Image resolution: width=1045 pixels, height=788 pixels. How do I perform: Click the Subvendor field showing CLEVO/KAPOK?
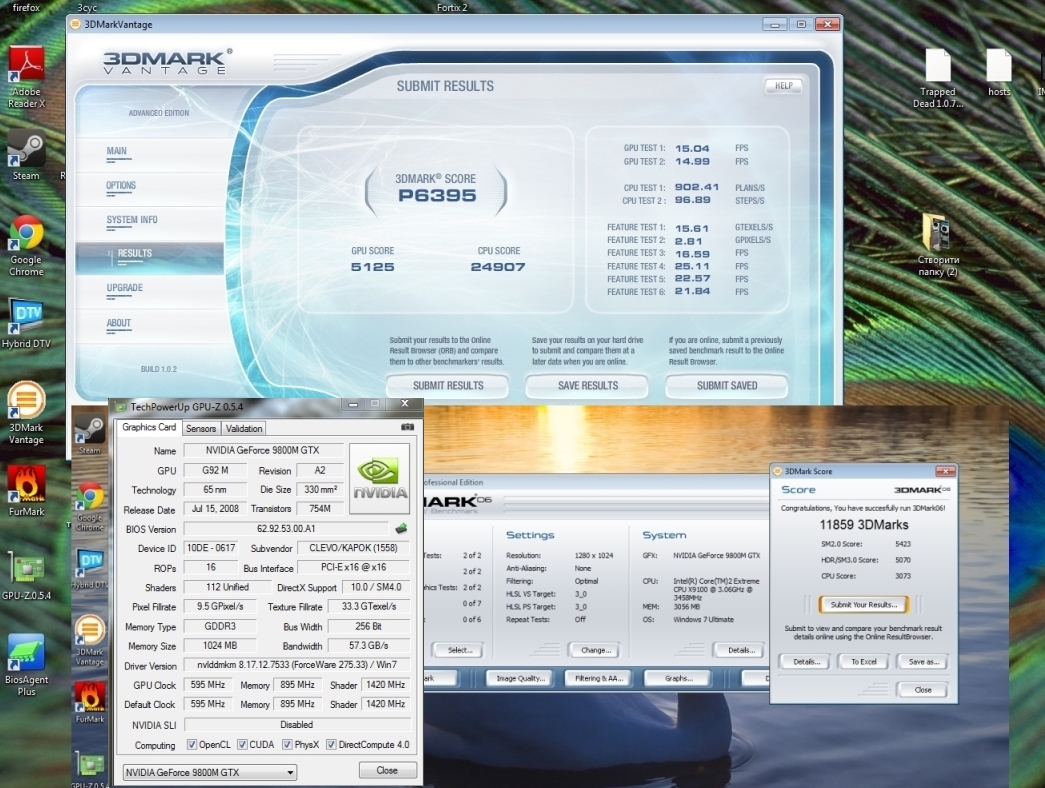click(354, 548)
